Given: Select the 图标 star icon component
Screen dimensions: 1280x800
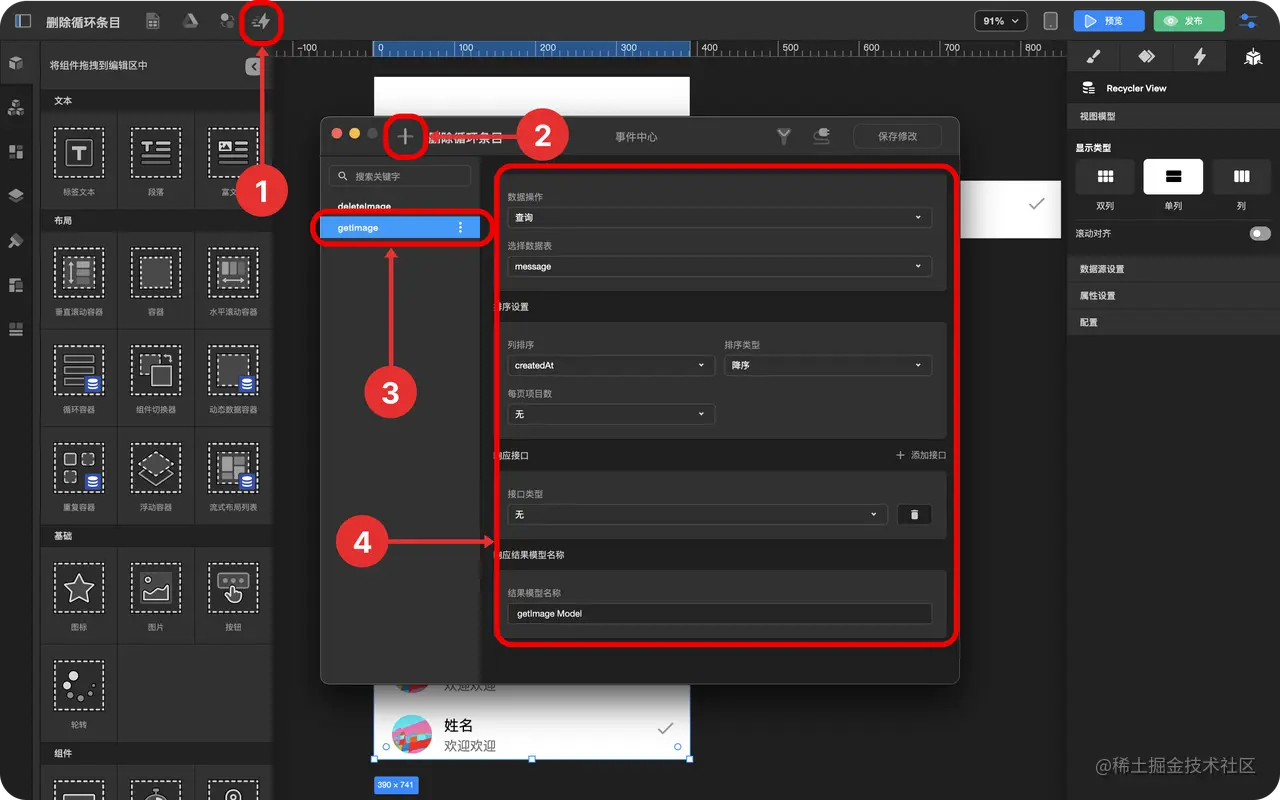Looking at the screenshot, I should (79, 595).
